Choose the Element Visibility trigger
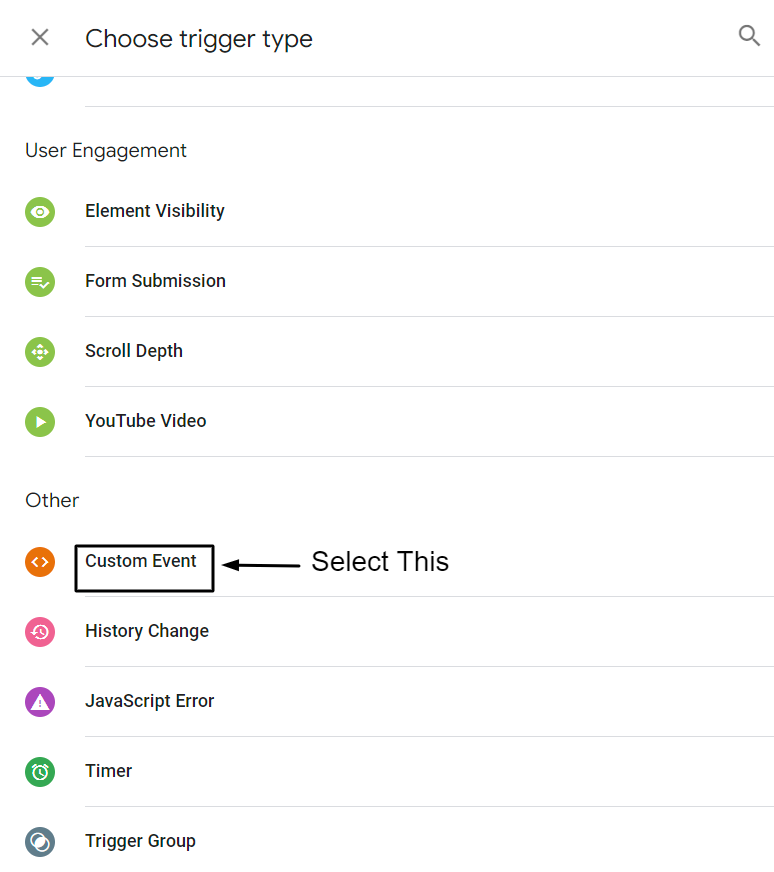 pos(155,212)
